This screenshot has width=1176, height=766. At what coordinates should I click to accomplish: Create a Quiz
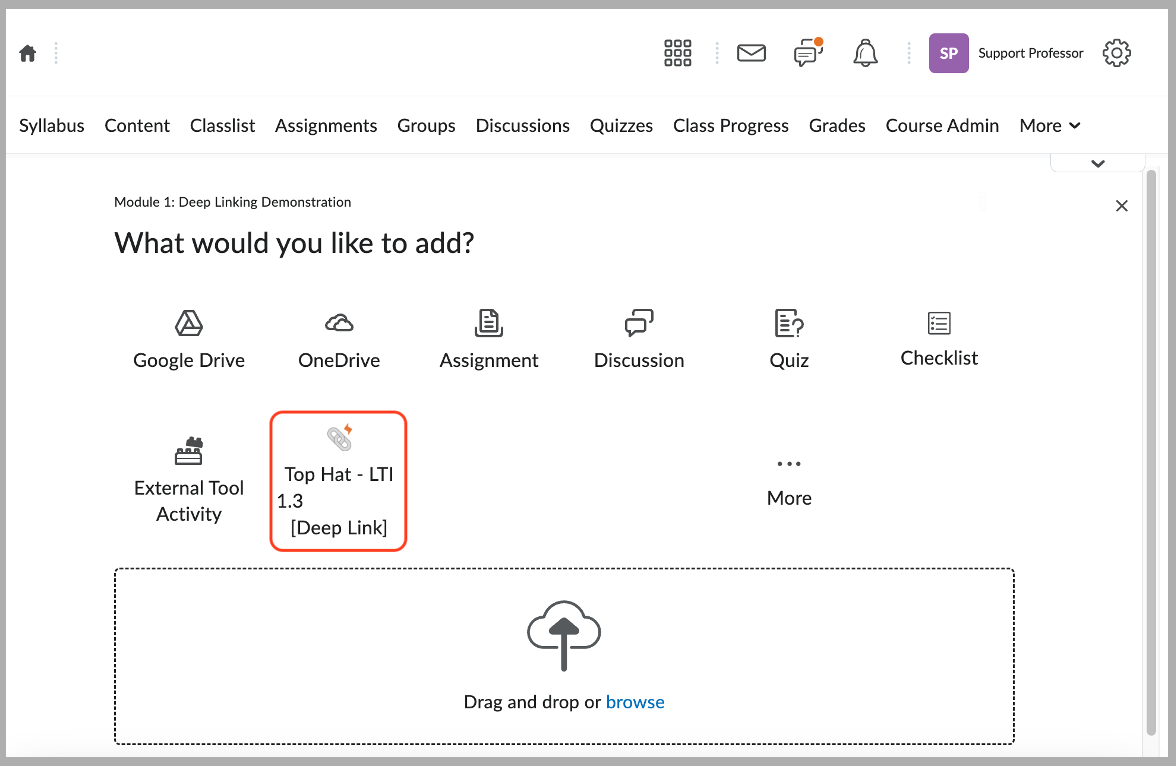coord(789,338)
